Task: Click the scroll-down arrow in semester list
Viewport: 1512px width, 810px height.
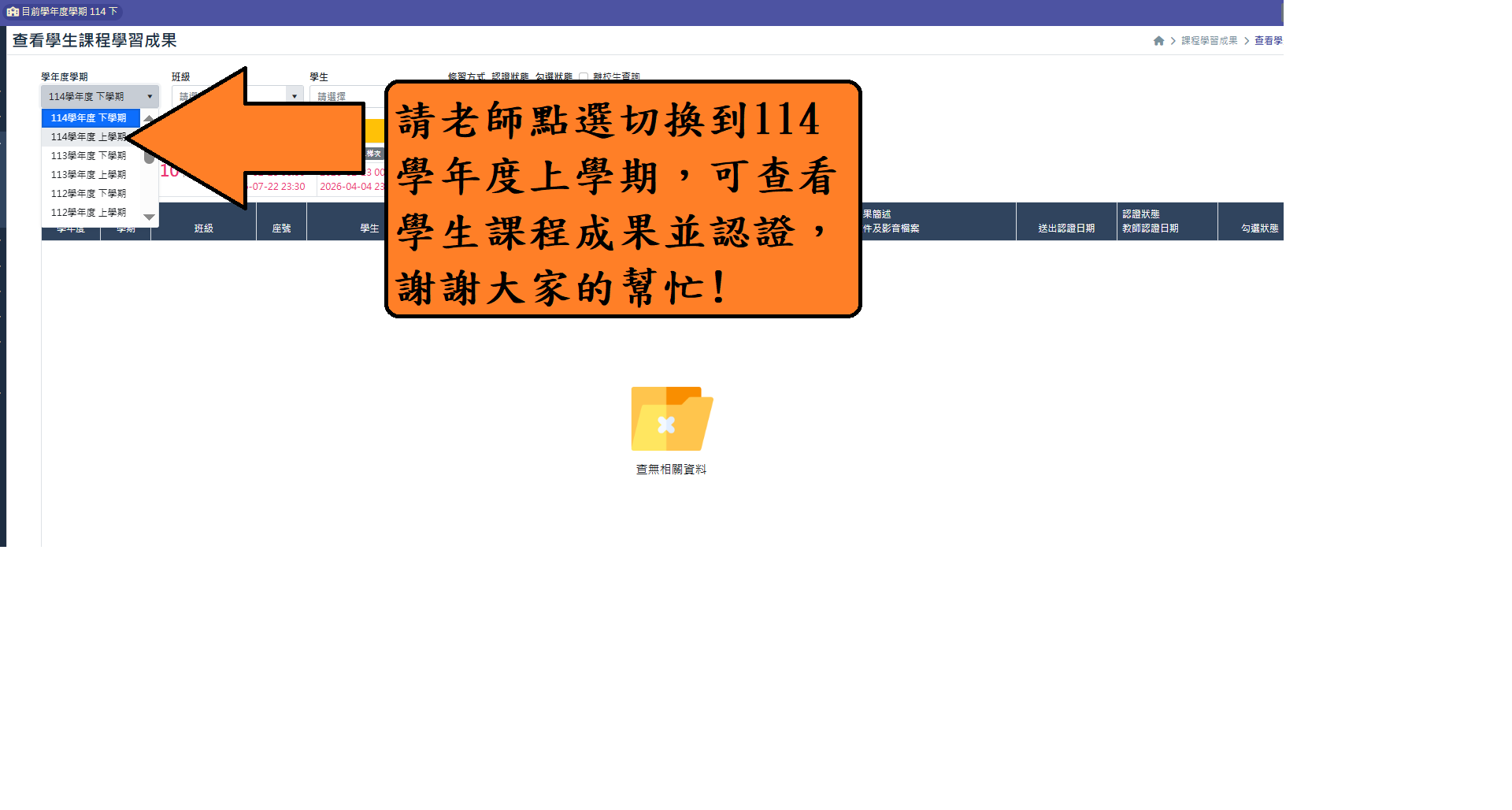Action: 149,217
